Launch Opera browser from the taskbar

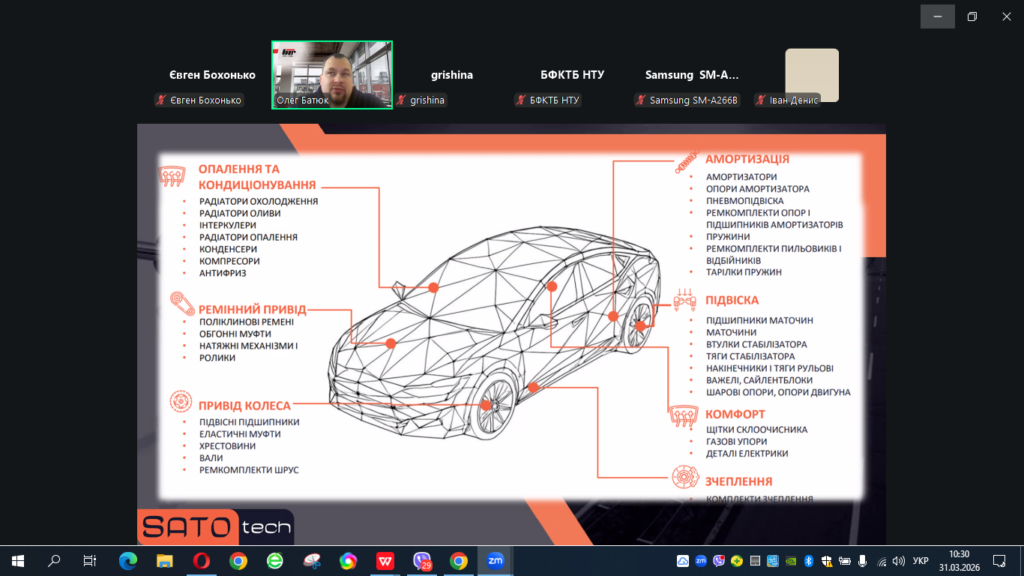[x=201, y=561]
